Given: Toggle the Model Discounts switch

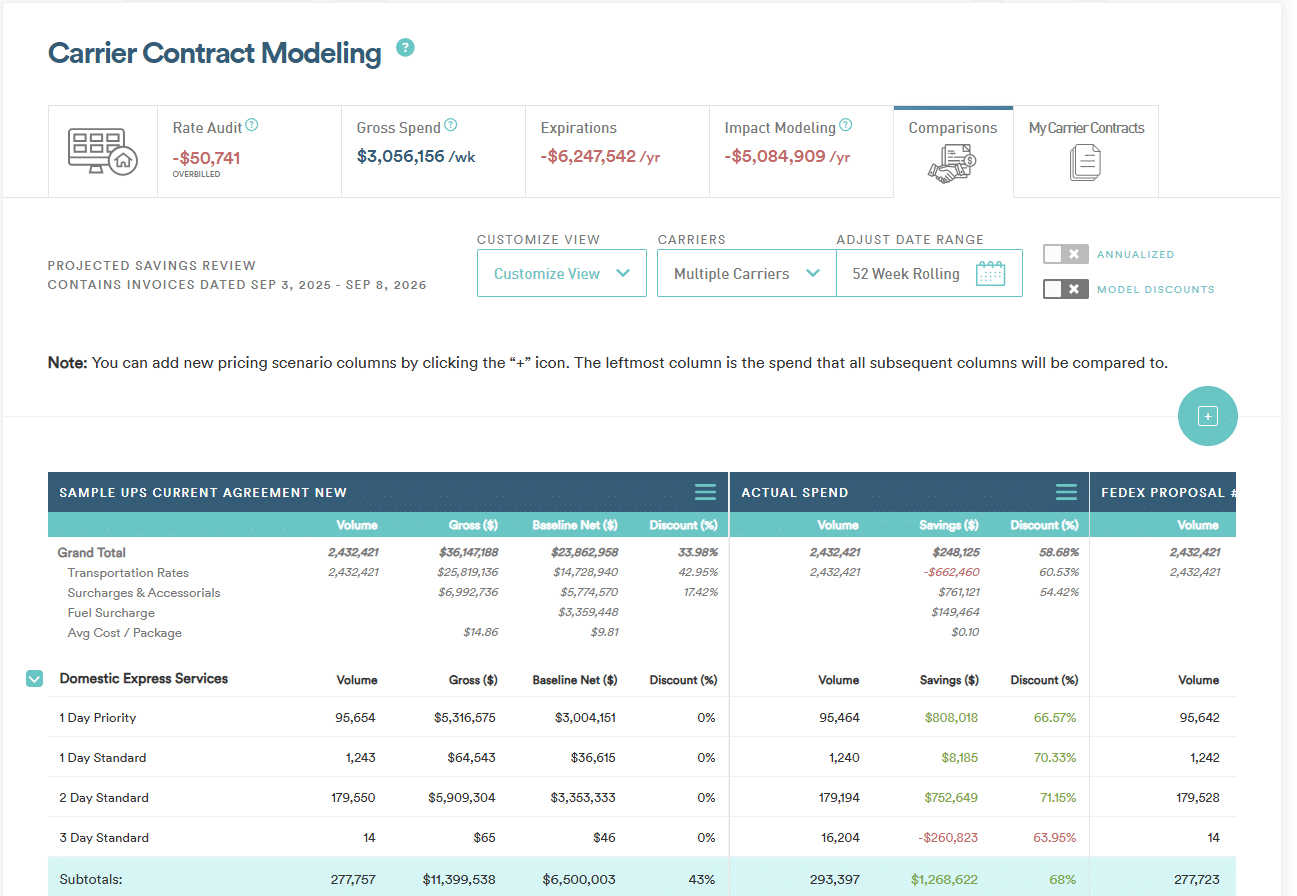Looking at the screenshot, I should [x=1065, y=289].
